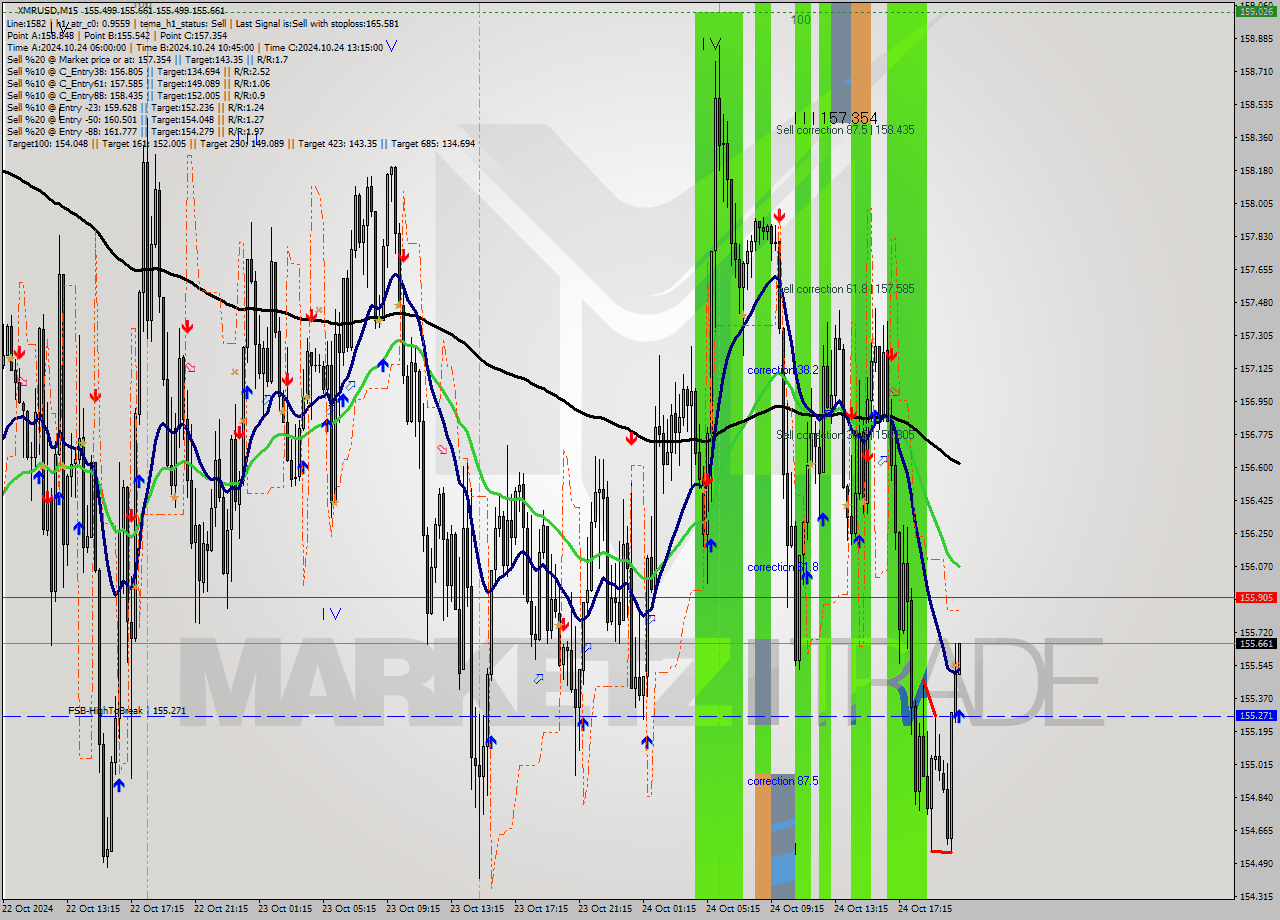Click the small blue V marker after Time C
The image size is (1280, 920).
click(391, 46)
